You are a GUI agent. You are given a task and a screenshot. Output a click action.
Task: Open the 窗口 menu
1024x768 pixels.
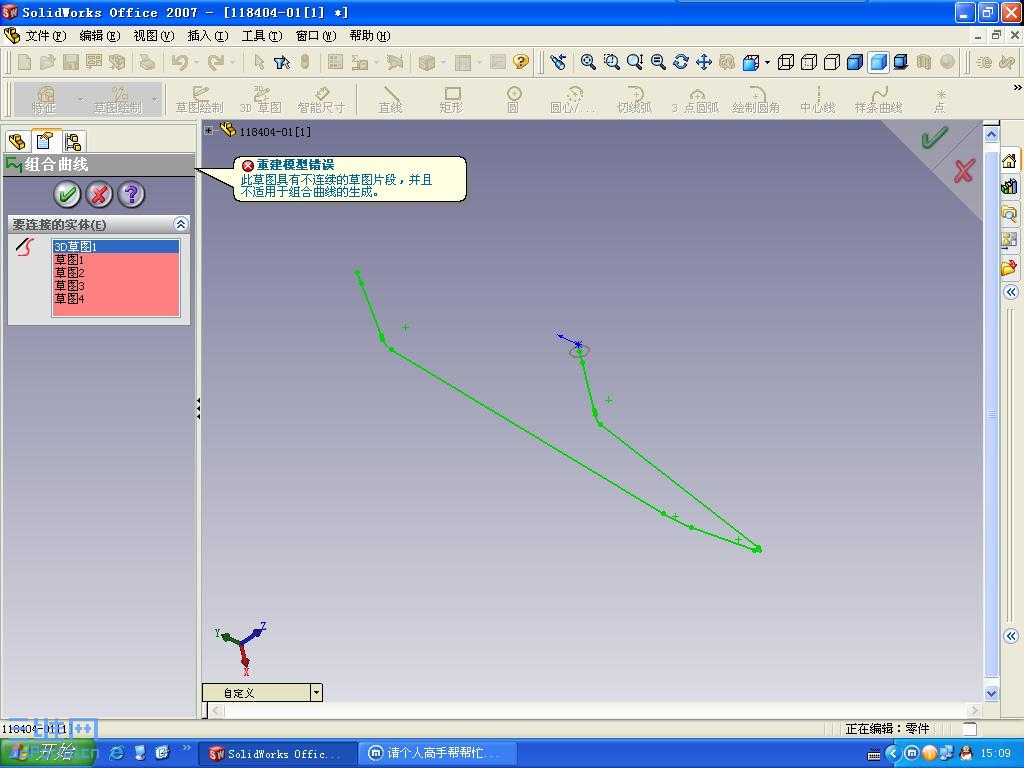pyautogui.click(x=316, y=36)
